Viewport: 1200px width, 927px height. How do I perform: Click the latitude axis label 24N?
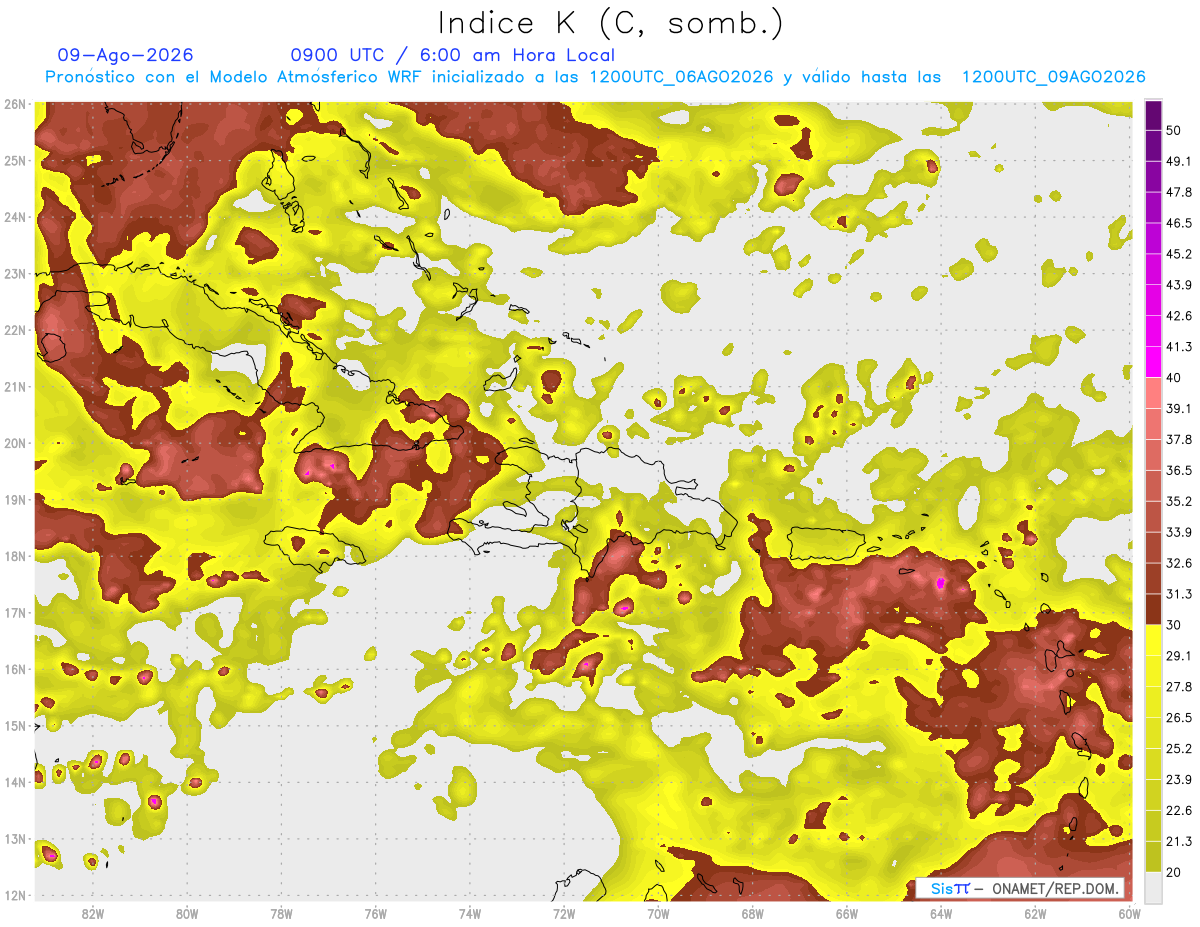[x=15, y=217]
